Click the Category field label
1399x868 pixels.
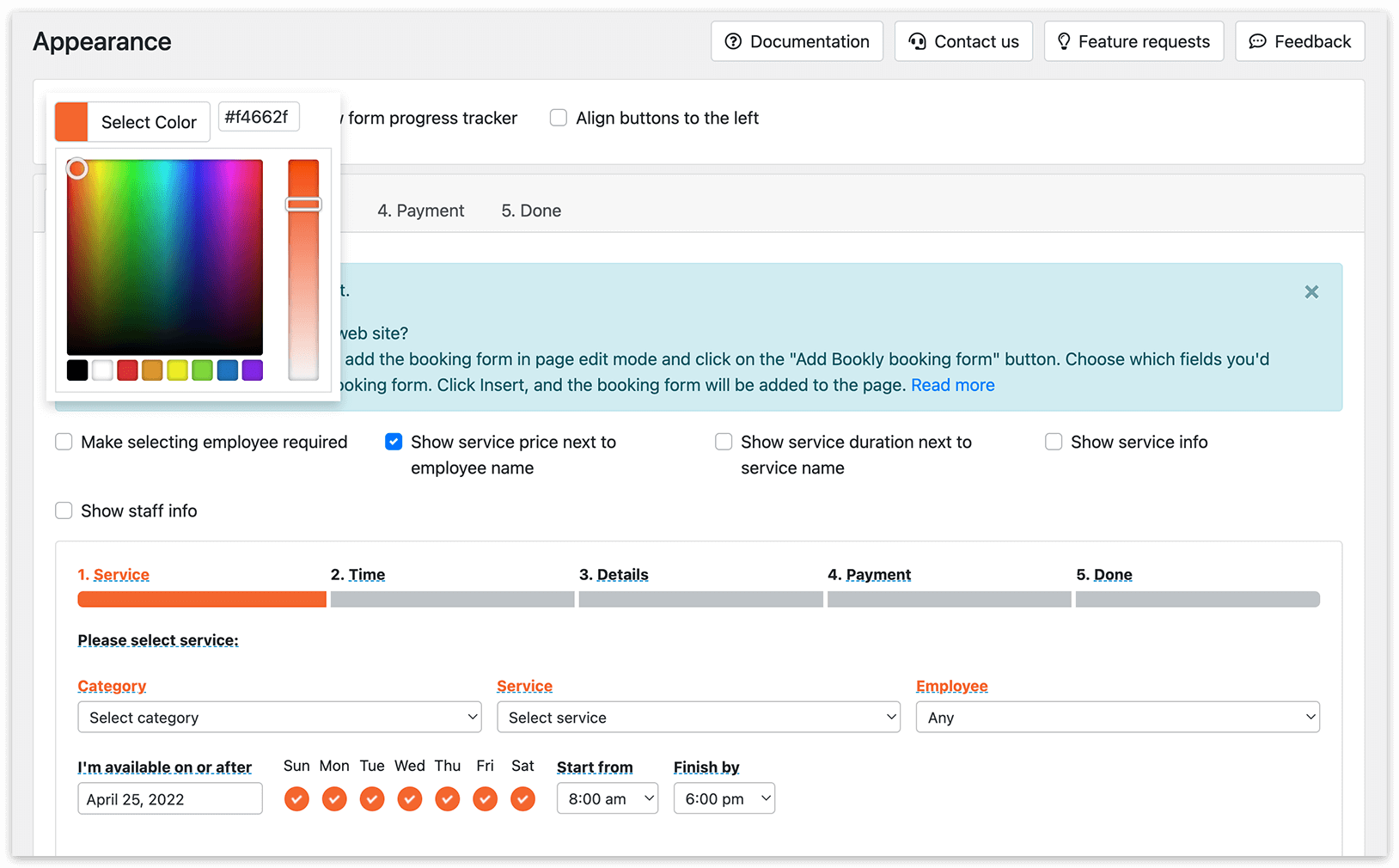coord(112,686)
